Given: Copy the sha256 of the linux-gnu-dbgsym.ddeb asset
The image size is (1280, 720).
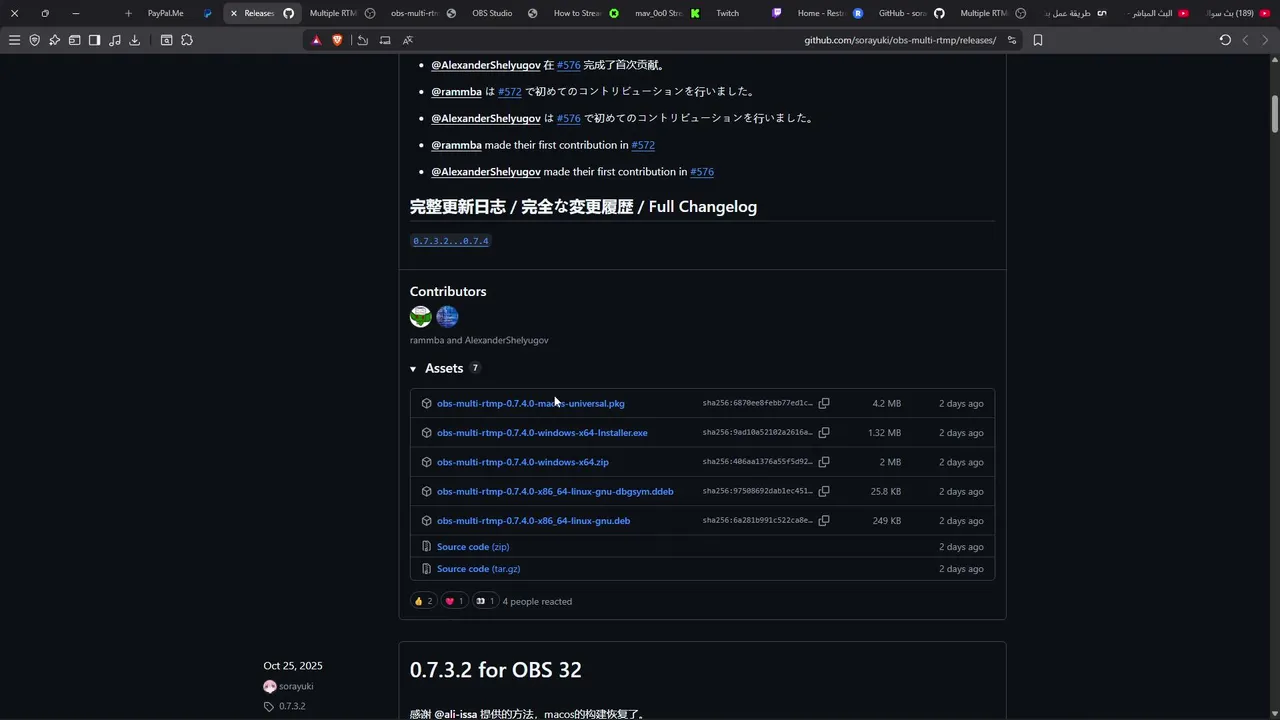Looking at the screenshot, I should click(x=824, y=491).
